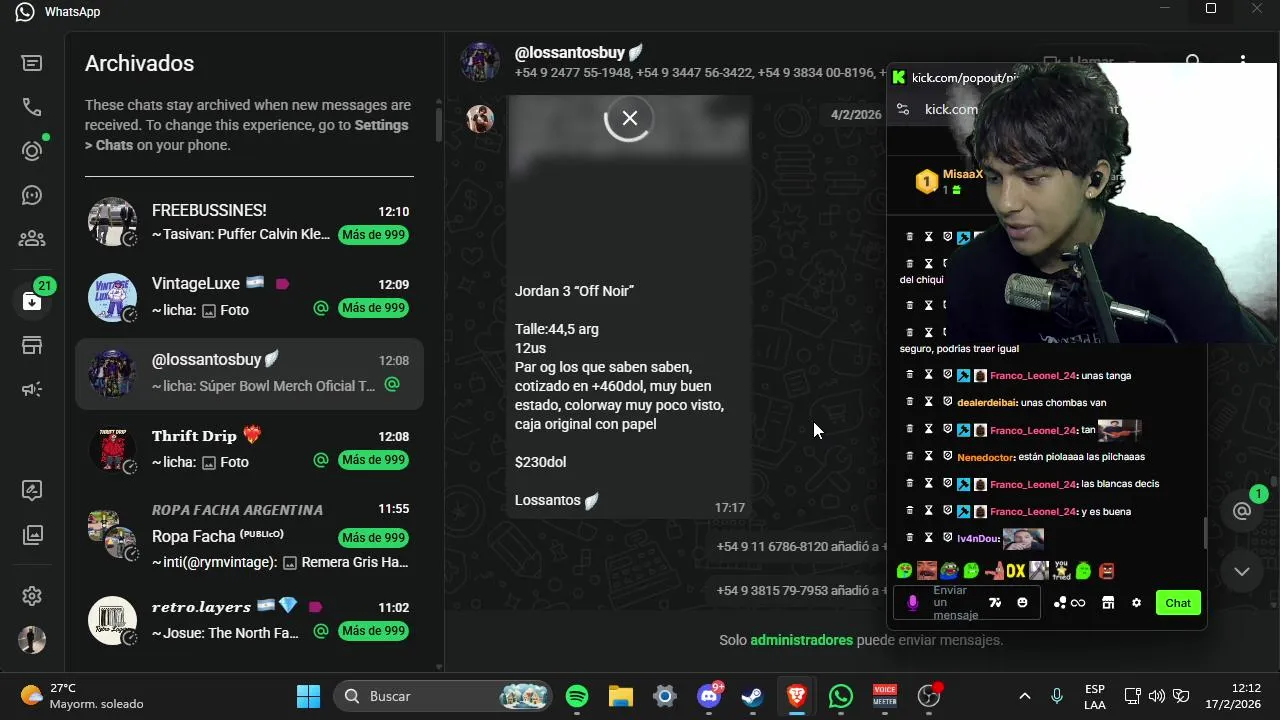Open the emoji picker smiley in Kick chat
The width and height of the screenshot is (1280, 720).
pos(1022,603)
